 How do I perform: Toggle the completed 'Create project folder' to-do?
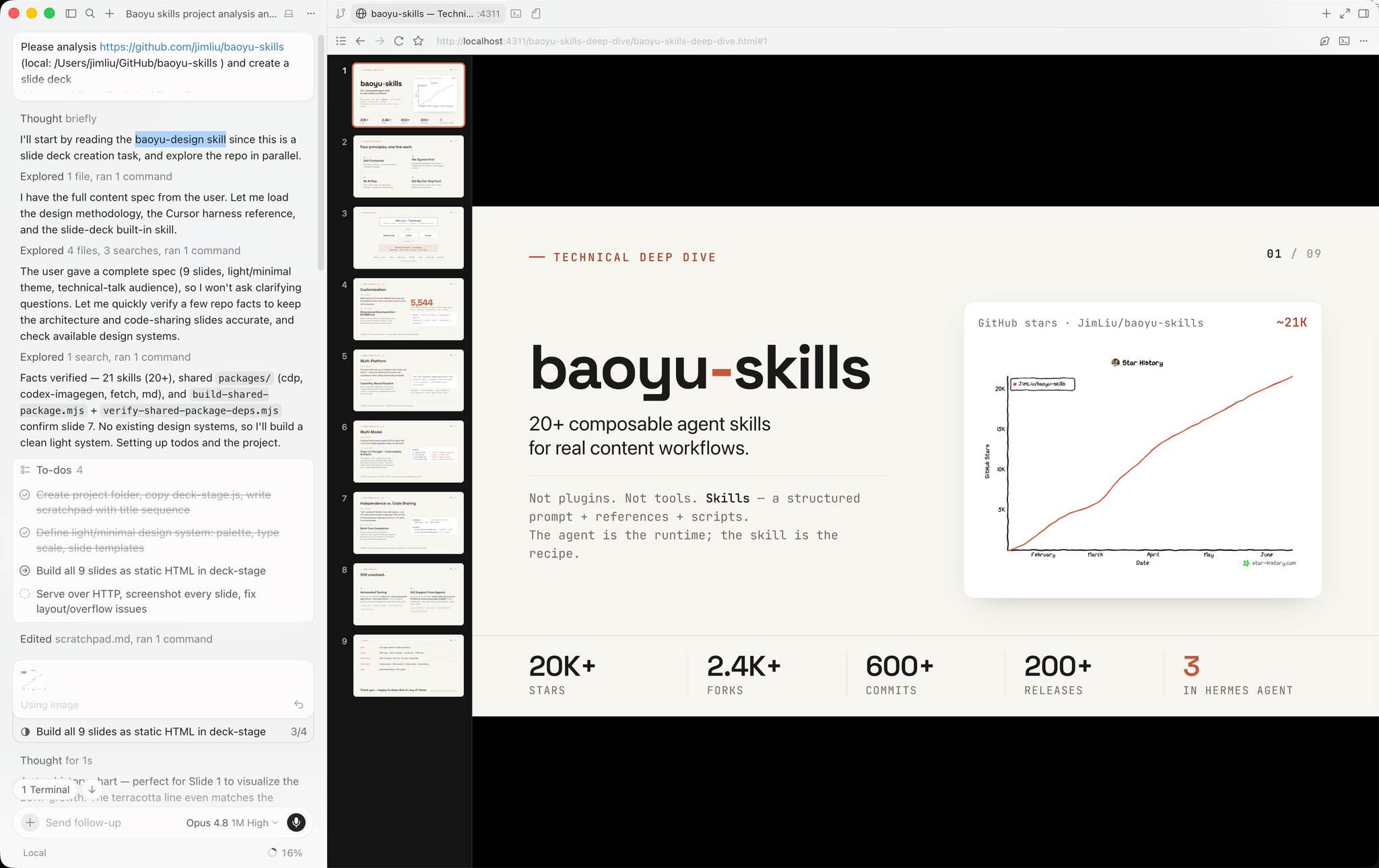[25, 495]
